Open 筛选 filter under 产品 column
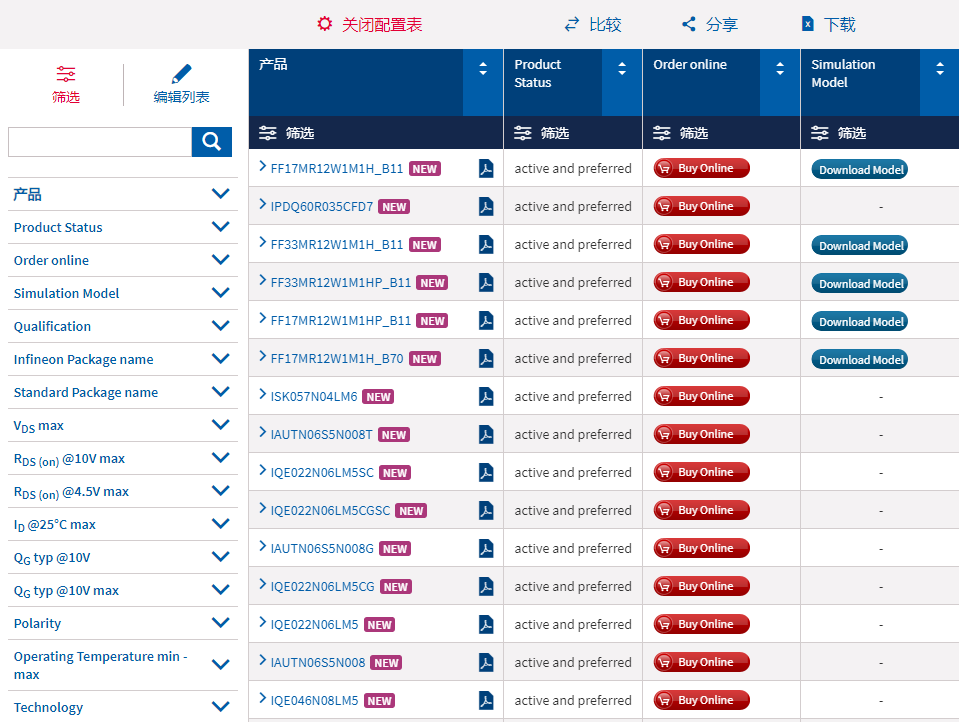 (286, 133)
